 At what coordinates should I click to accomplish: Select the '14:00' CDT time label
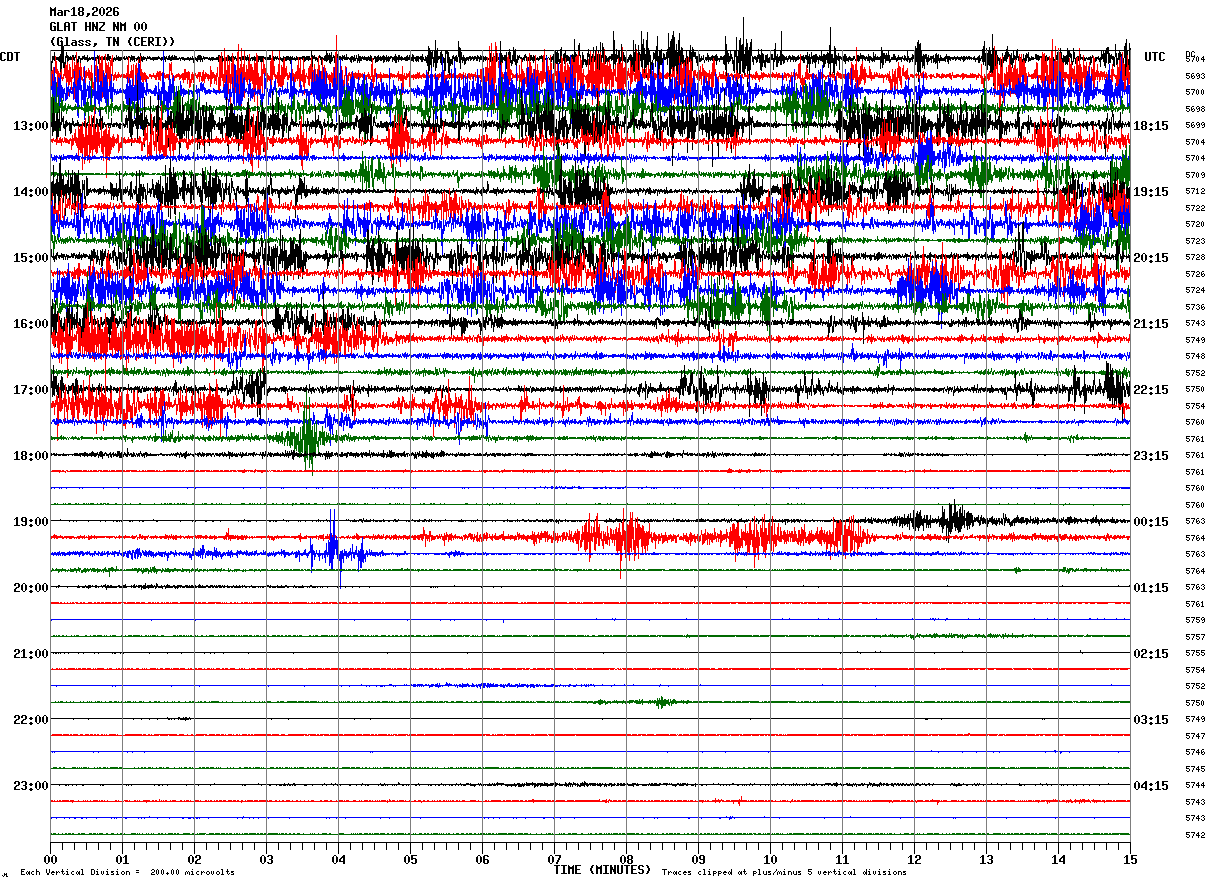pos(31,192)
